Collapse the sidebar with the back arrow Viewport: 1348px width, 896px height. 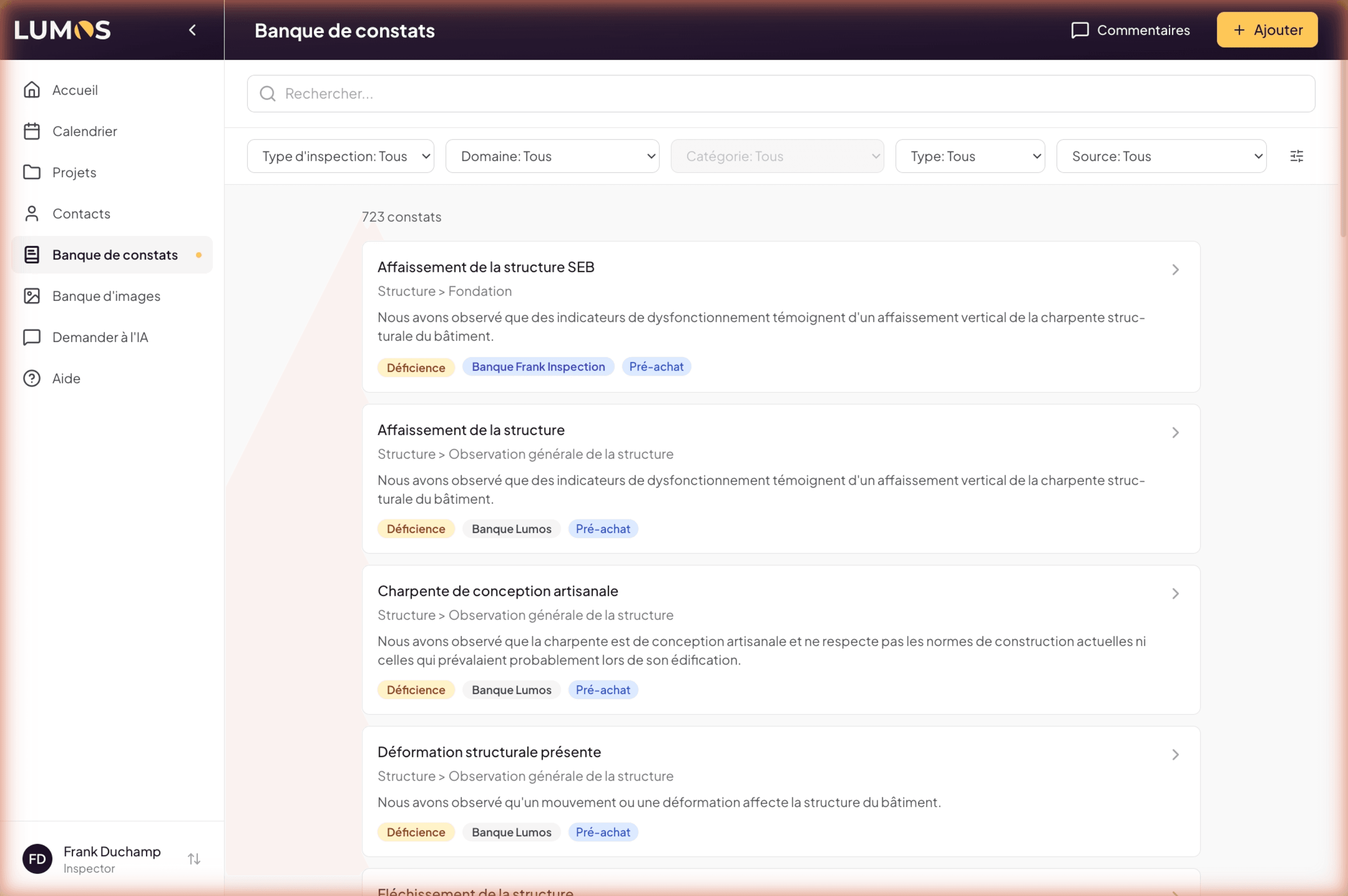192,29
